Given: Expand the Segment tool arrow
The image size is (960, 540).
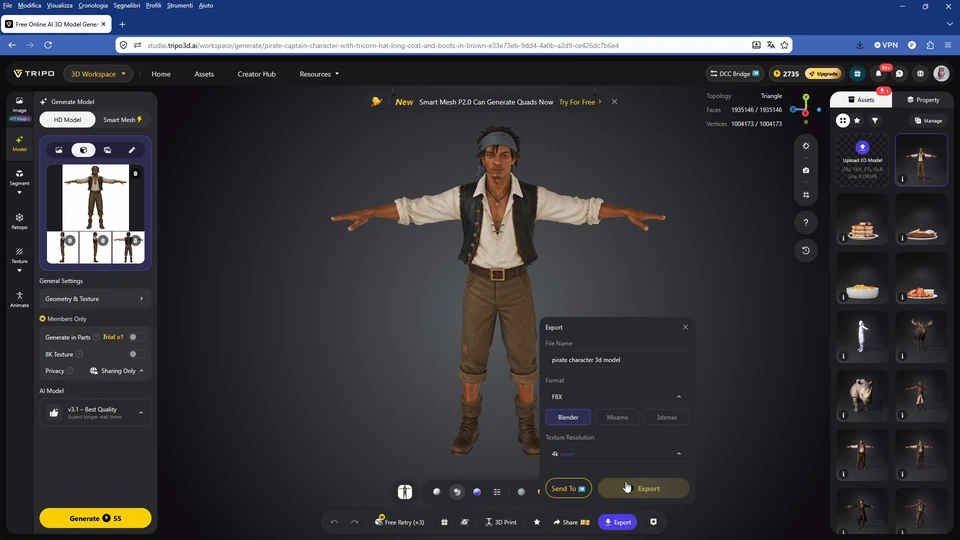Looking at the screenshot, I should [20, 193].
